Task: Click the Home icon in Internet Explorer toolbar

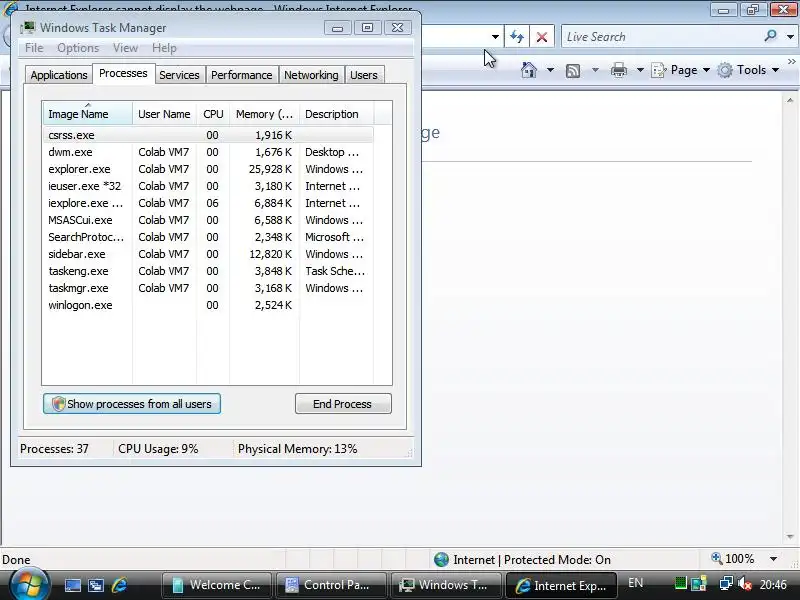Action: [x=529, y=70]
